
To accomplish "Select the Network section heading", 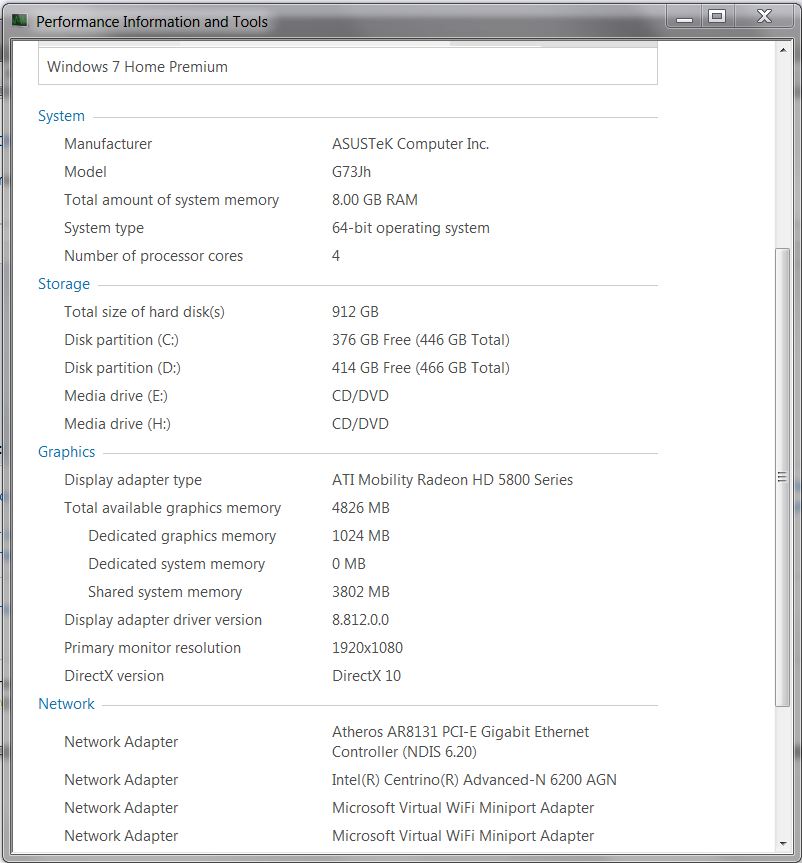I will [66, 704].
